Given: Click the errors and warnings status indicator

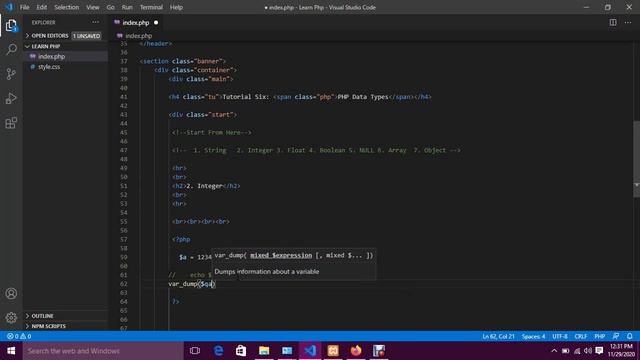Looking at the screenshot, I should [x=19, y=336].
